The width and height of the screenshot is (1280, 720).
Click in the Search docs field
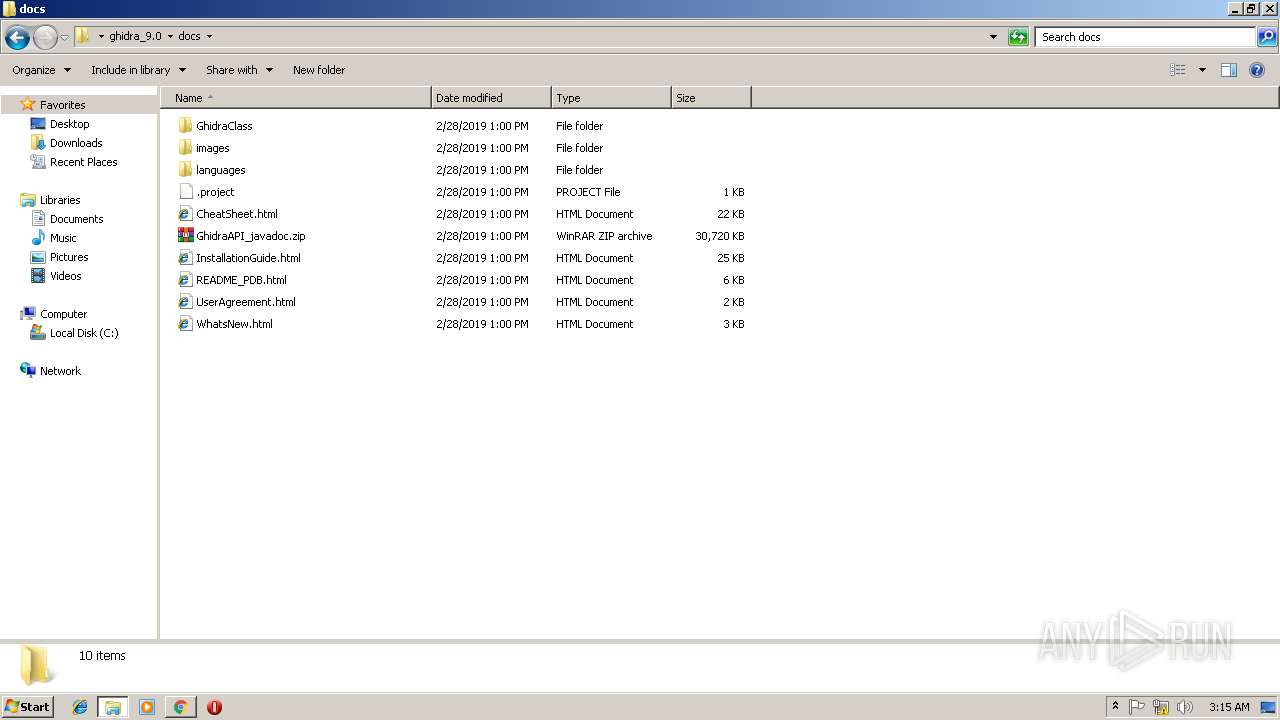pyautogui.click(x=1145, y=37)
